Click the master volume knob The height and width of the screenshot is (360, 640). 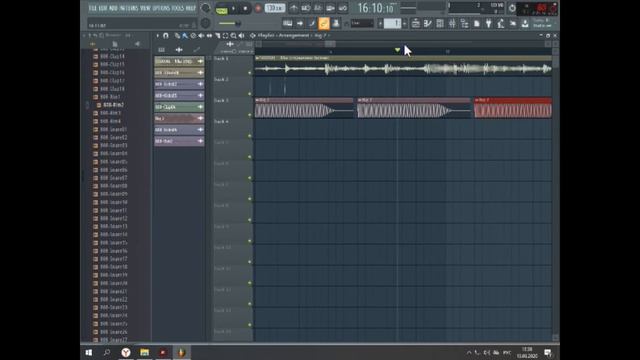(206, 8)
